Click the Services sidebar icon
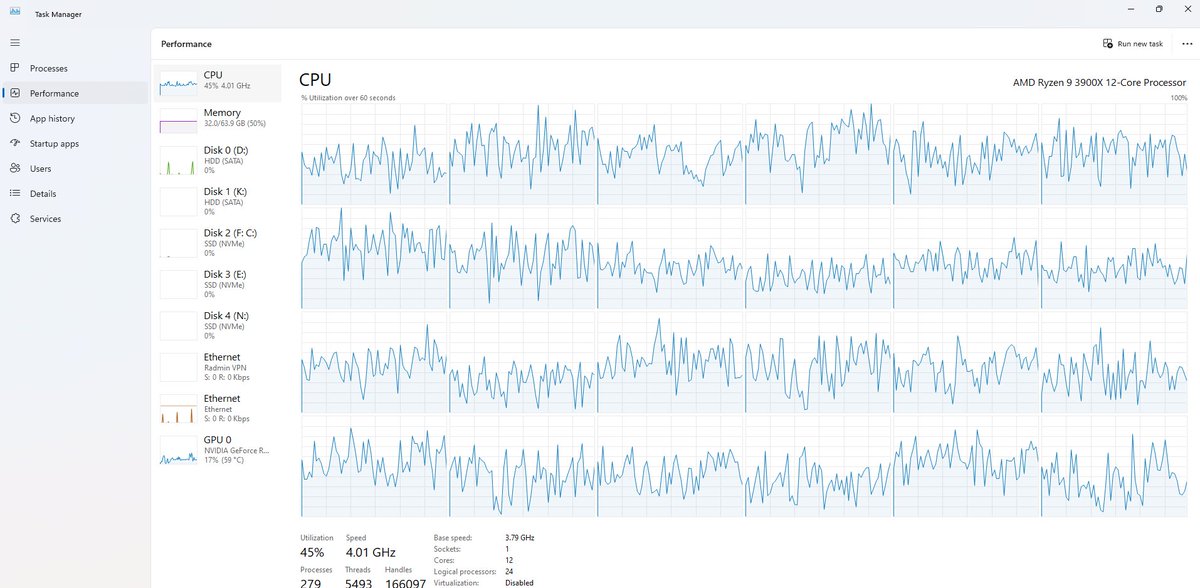Screen dimensions: 1200x588 (x=14, y=218)
